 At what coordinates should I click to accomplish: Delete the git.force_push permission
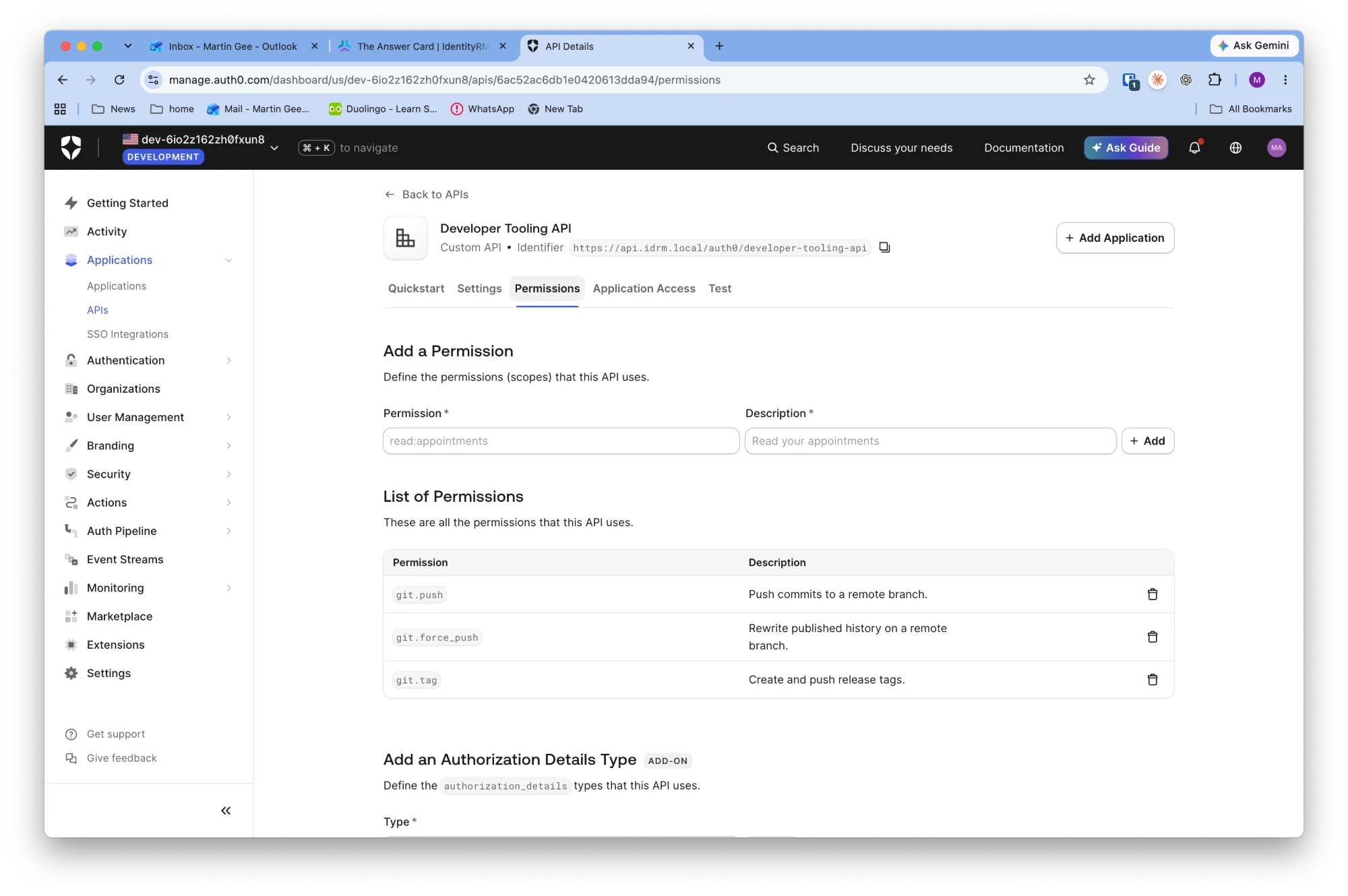1153,637
